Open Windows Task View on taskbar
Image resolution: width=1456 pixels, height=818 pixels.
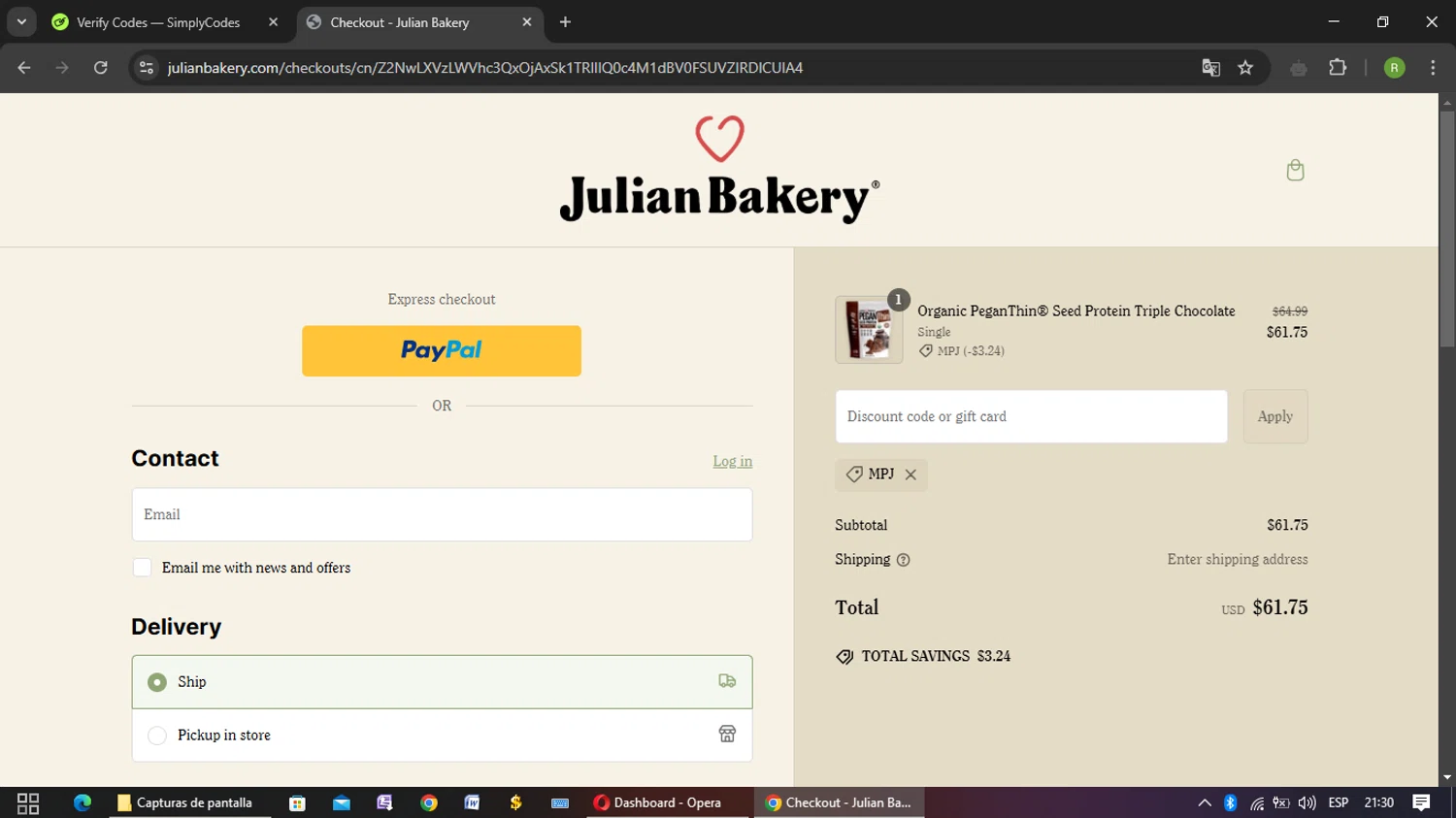[28, 802]
